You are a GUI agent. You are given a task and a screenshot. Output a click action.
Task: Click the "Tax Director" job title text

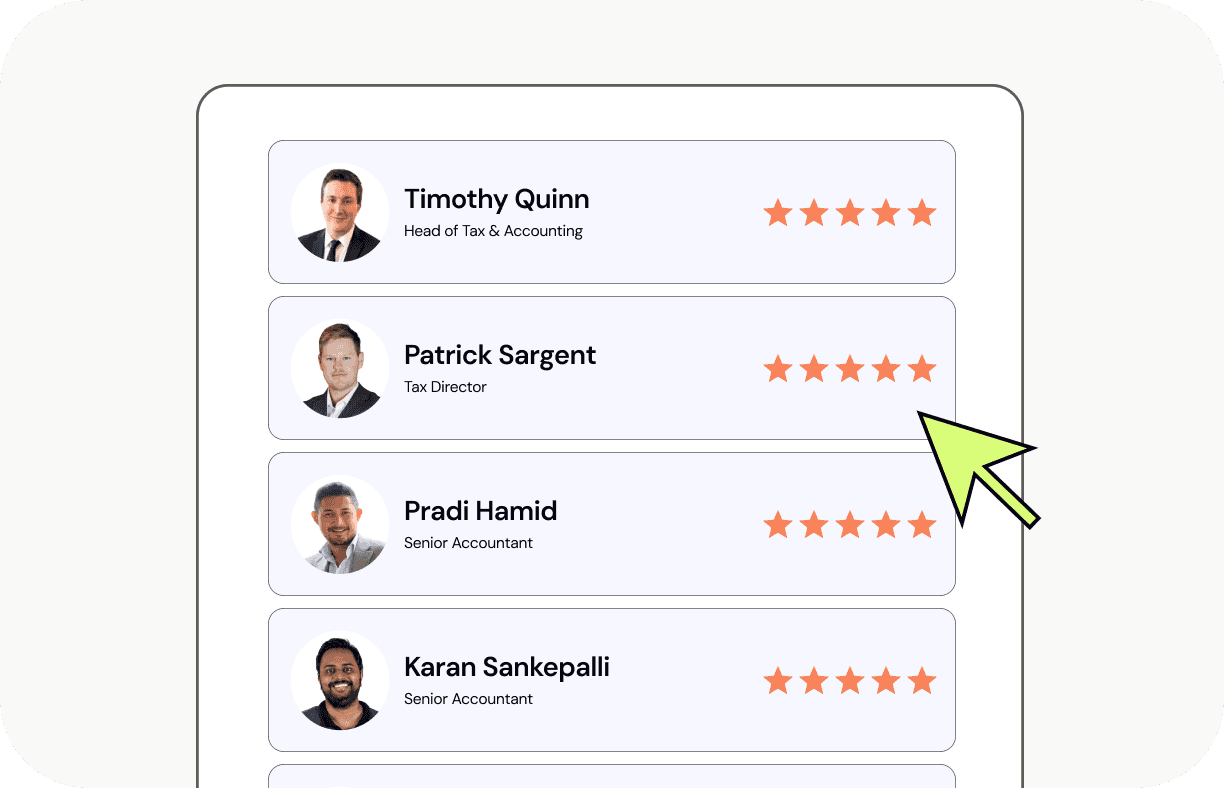click(445, 387)
